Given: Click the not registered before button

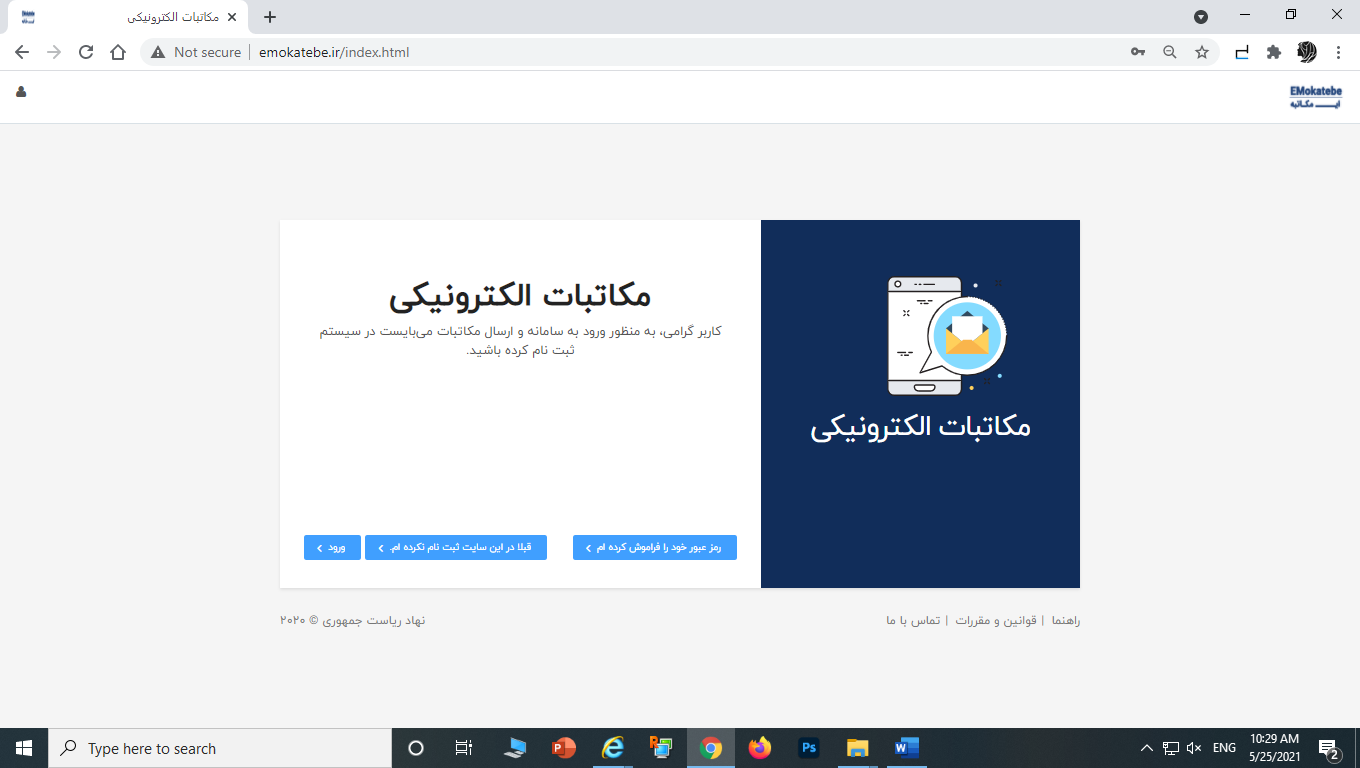Looking at the screenshot, I should (455, 548).
